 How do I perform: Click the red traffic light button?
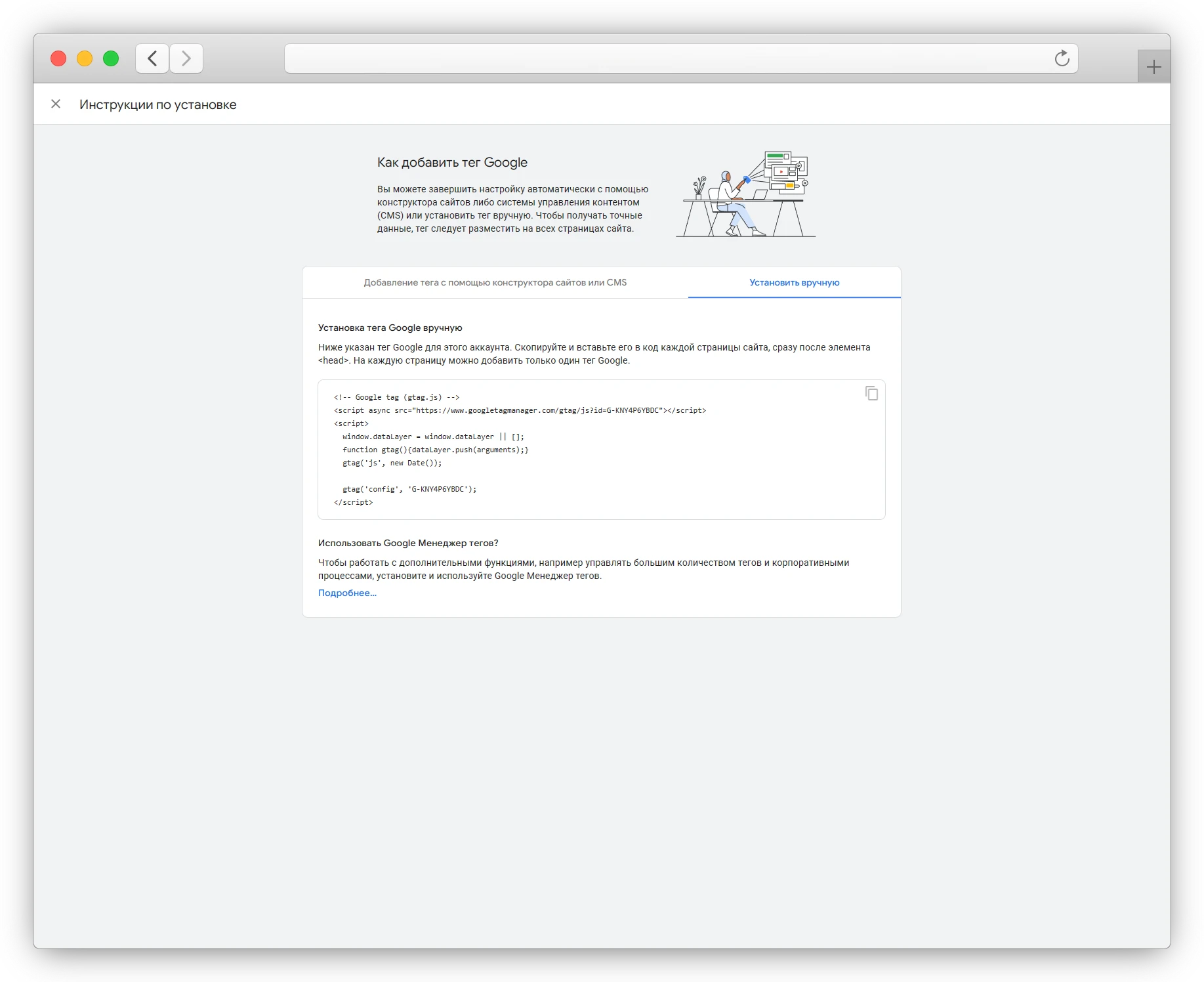[58, 58]
